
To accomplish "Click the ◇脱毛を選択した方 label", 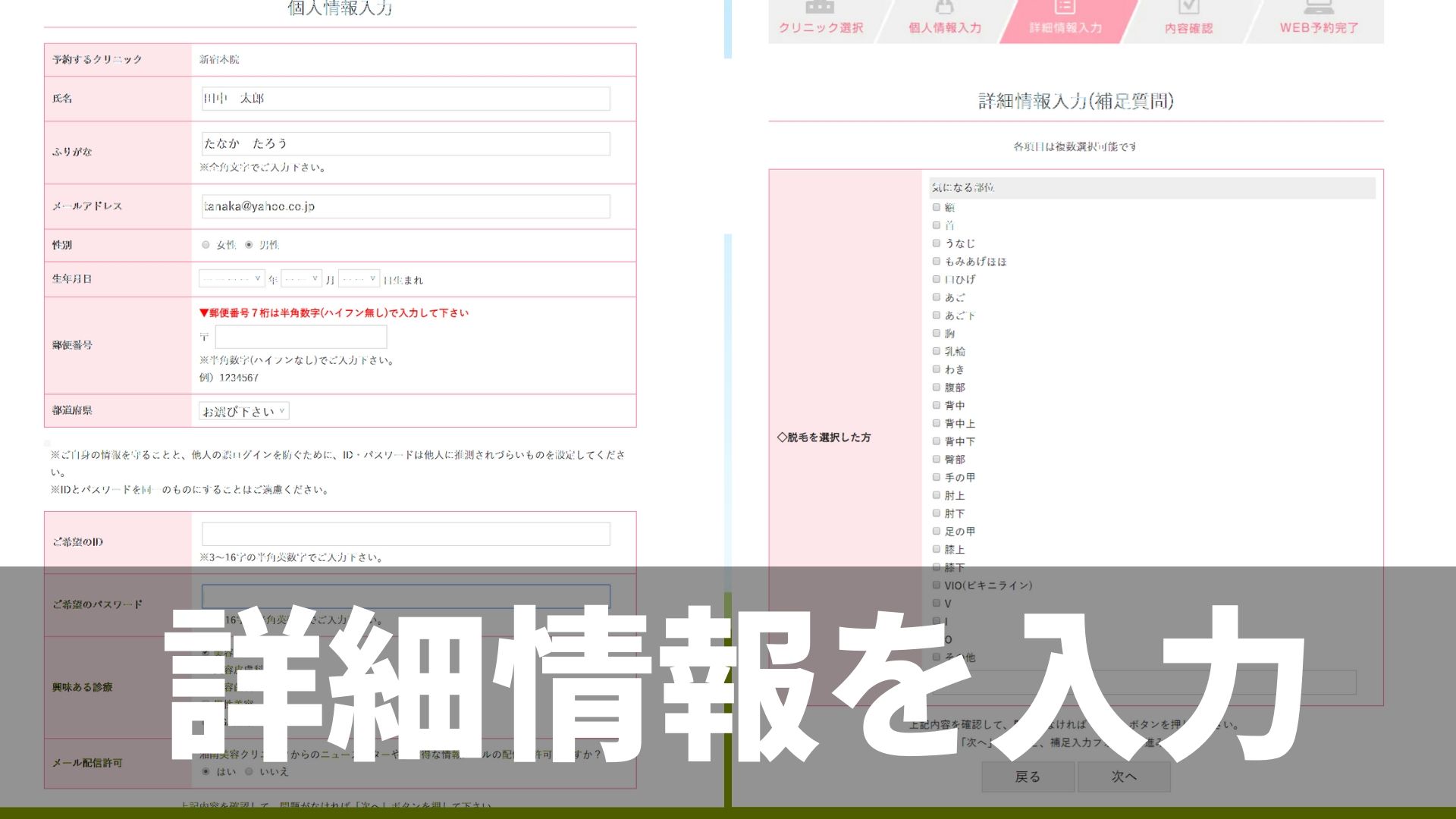I will [824, 438].
